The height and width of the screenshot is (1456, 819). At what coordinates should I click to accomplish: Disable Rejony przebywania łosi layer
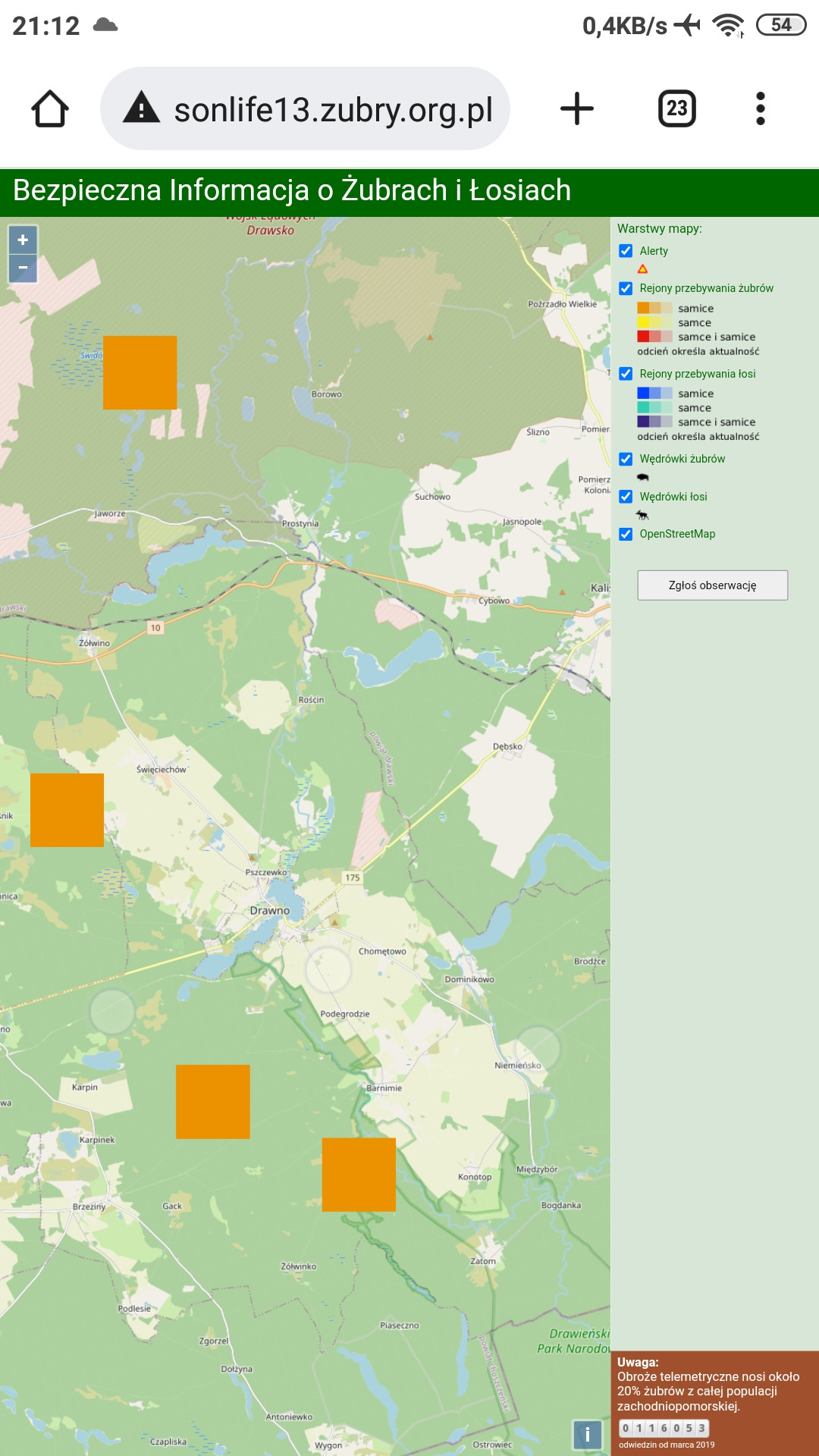click(626, 374)
